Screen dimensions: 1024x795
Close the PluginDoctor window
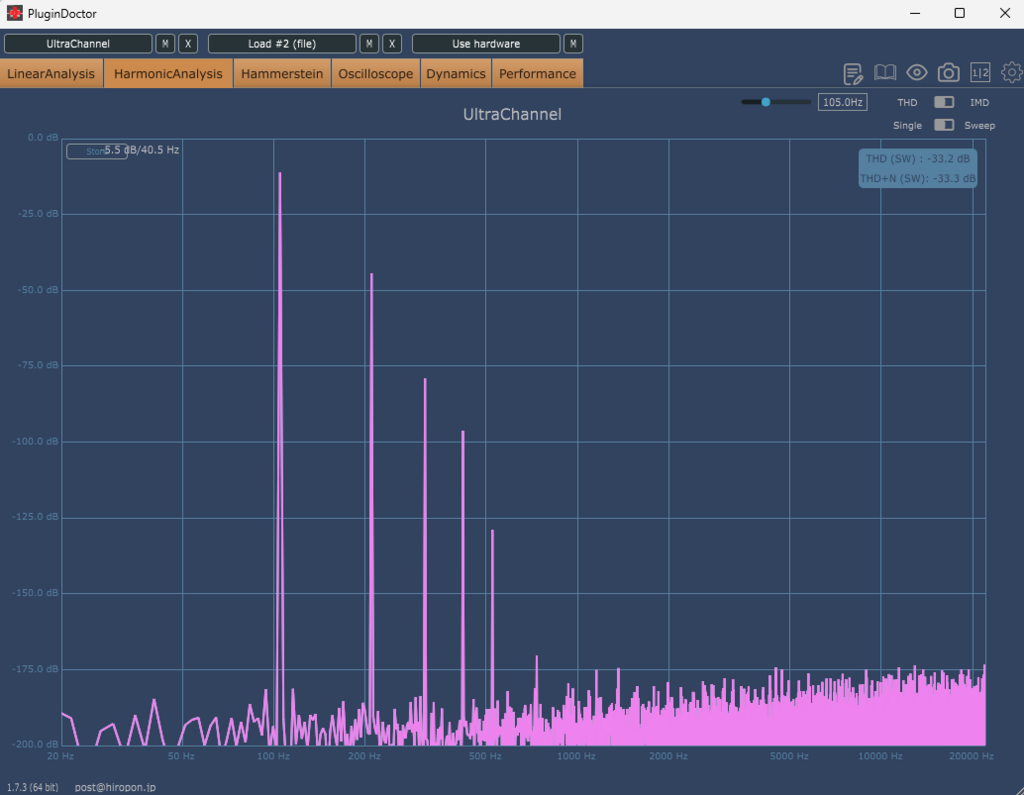pos(1004,13)
